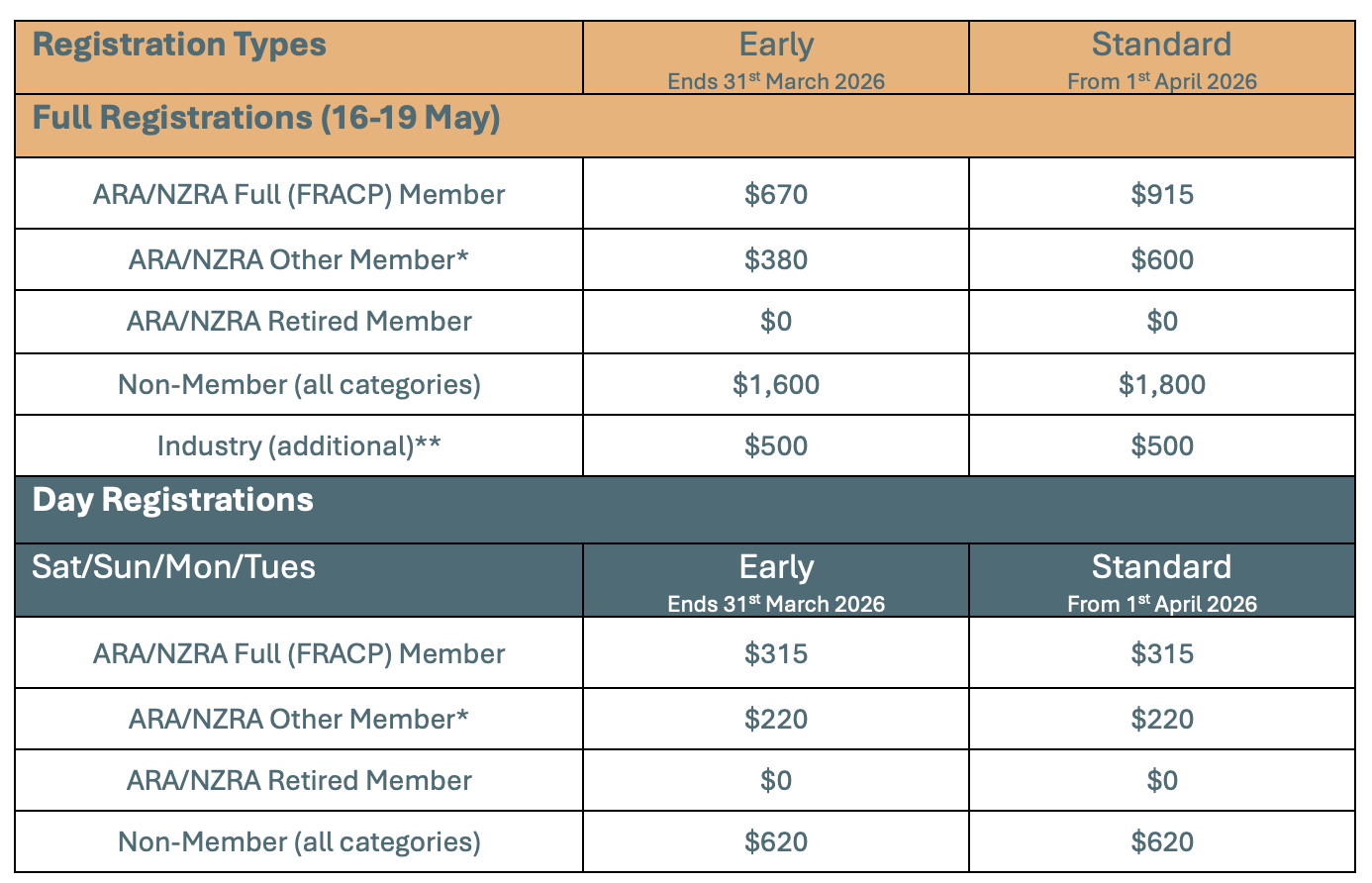Click the $620 standard day non-member price
1372x883 pixels.
pyautogui.click(x=1162, y=841)
